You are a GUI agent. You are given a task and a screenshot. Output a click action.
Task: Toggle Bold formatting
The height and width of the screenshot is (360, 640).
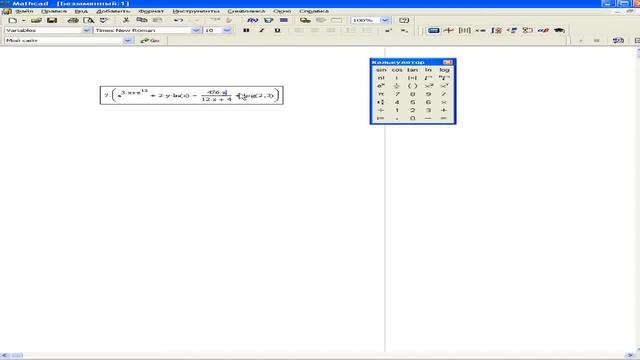tap(246, 30)
